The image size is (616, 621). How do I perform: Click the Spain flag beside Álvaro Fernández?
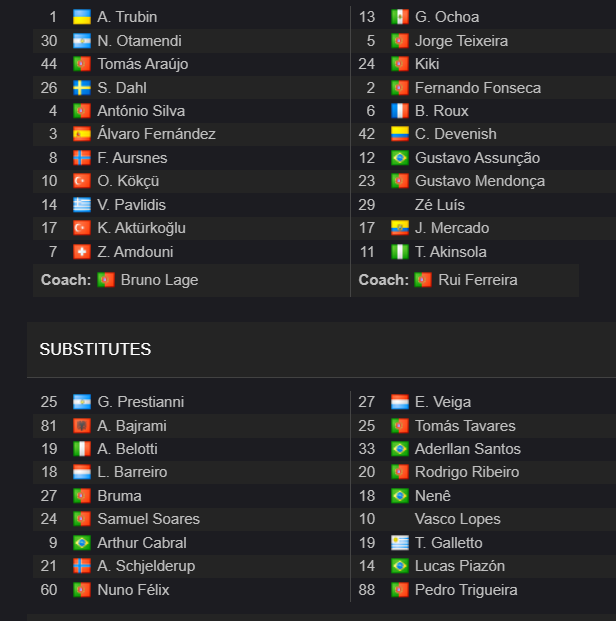82,134
